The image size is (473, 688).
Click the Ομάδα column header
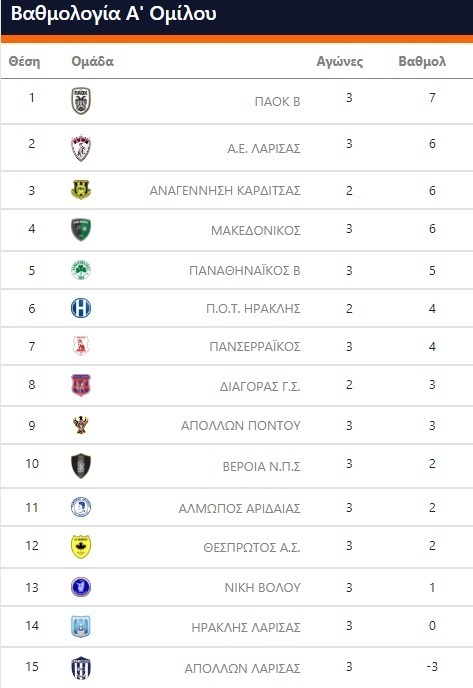[x=93, y=61]
